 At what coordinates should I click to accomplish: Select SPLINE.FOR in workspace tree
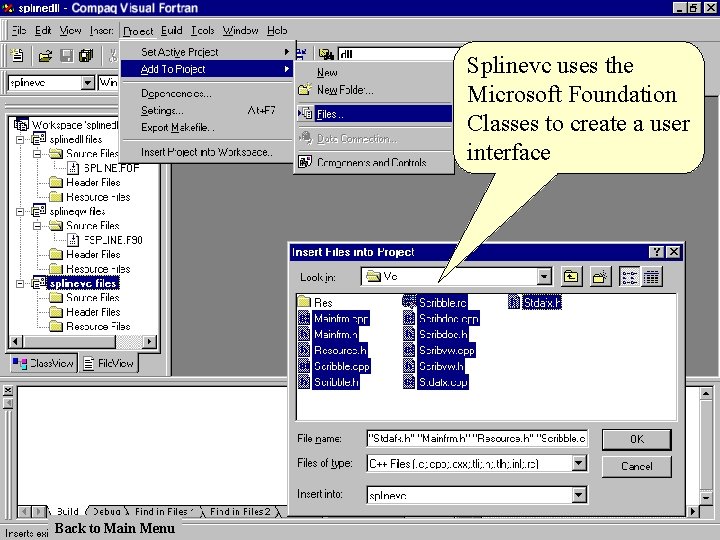tap(104, 168)
